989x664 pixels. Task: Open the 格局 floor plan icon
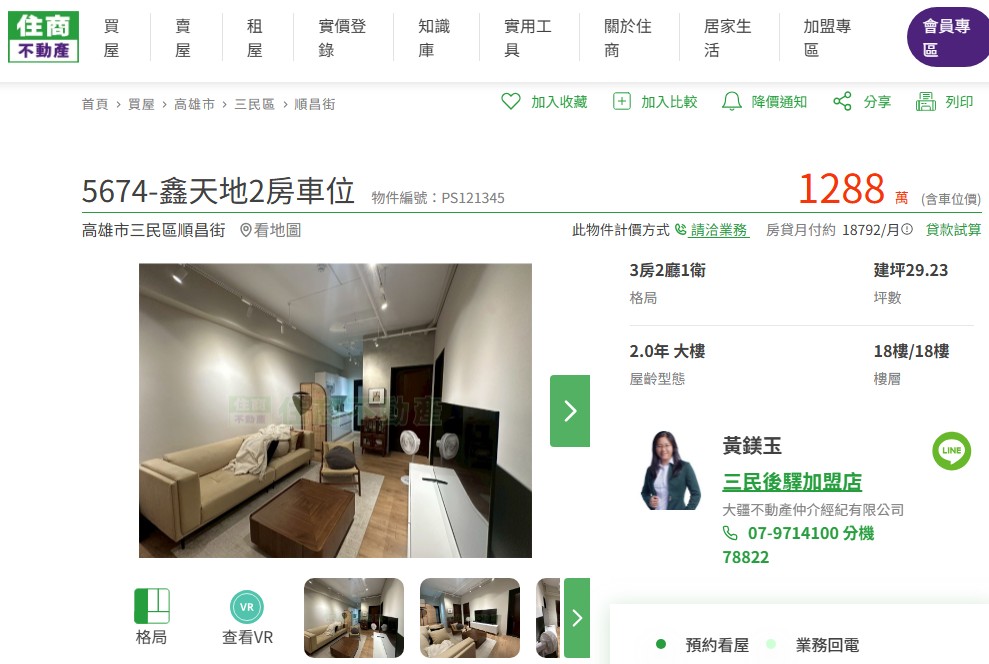(152, 607)
